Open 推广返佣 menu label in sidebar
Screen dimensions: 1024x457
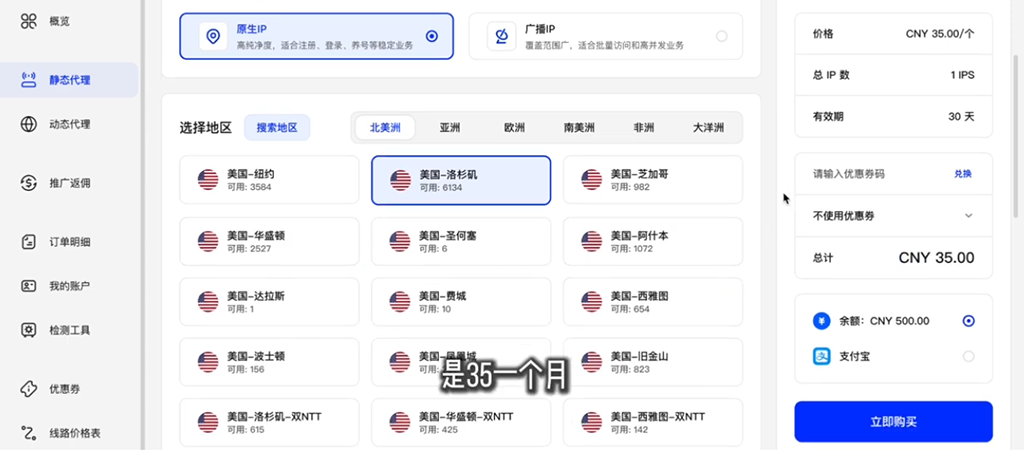pyautogui.click(x=70, y=183)
